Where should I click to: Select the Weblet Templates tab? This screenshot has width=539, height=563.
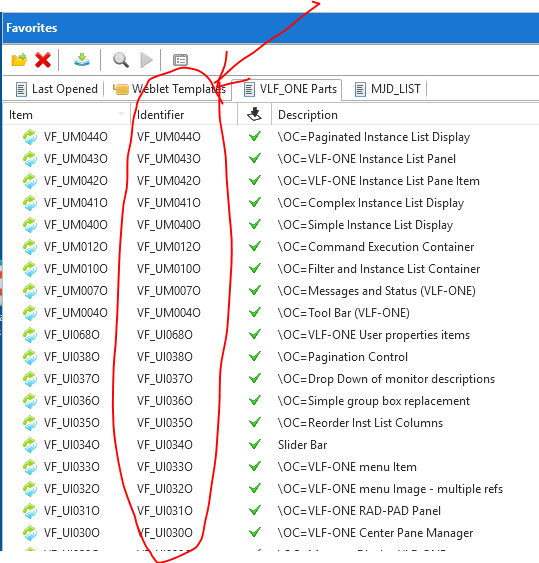169,89
